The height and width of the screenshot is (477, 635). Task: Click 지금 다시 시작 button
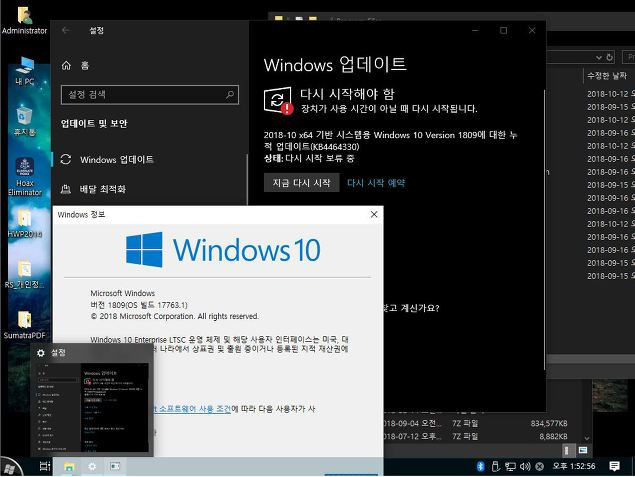click(301, 183)
